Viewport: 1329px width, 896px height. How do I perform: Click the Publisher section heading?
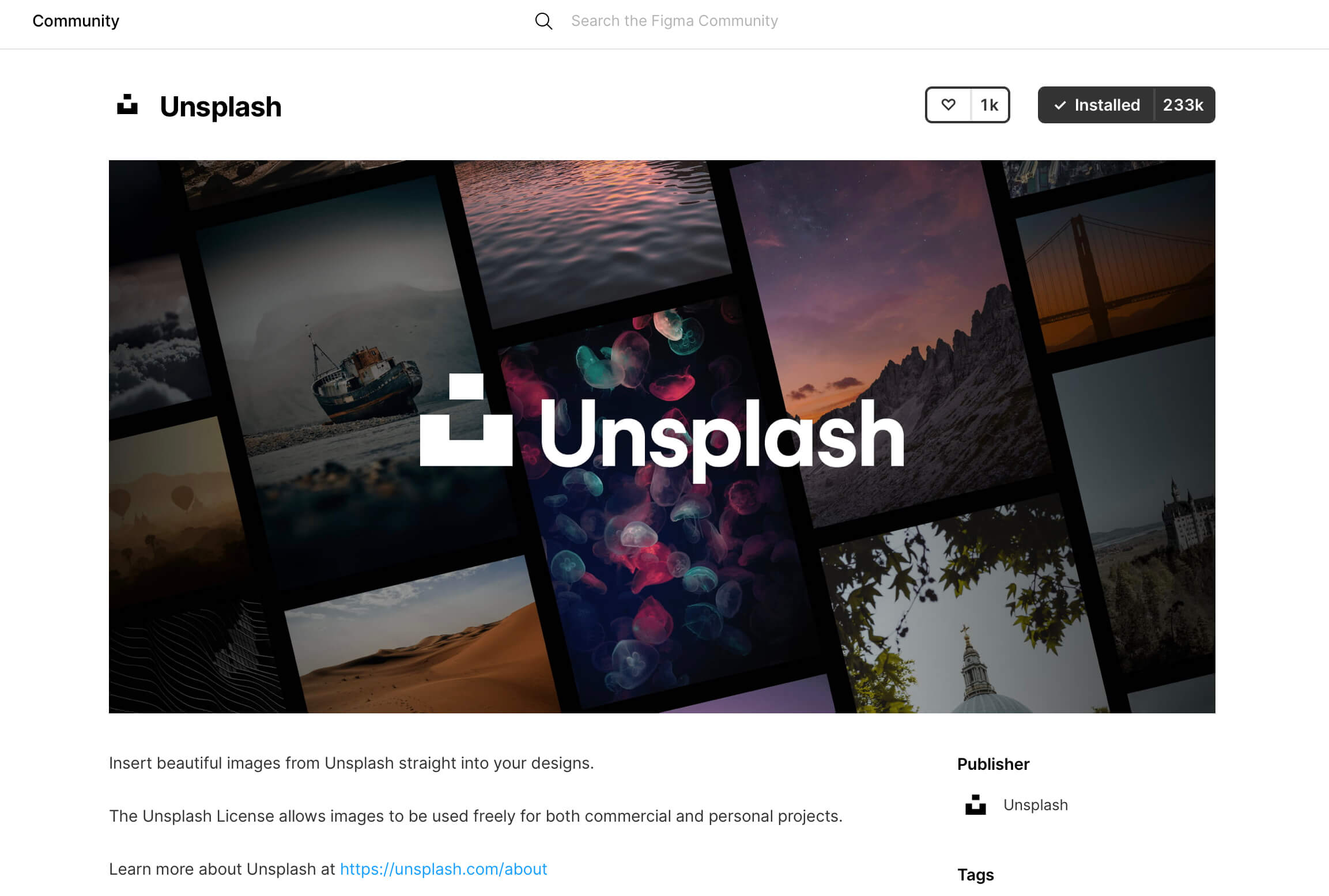[x=993, y=764]
